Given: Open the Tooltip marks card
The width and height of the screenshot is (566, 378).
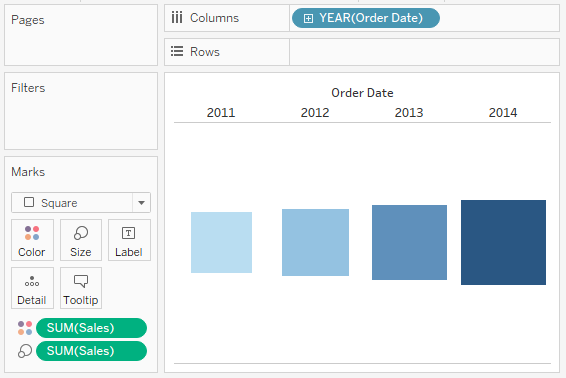Looking at the screenshot, I should (x=81, y=288).
